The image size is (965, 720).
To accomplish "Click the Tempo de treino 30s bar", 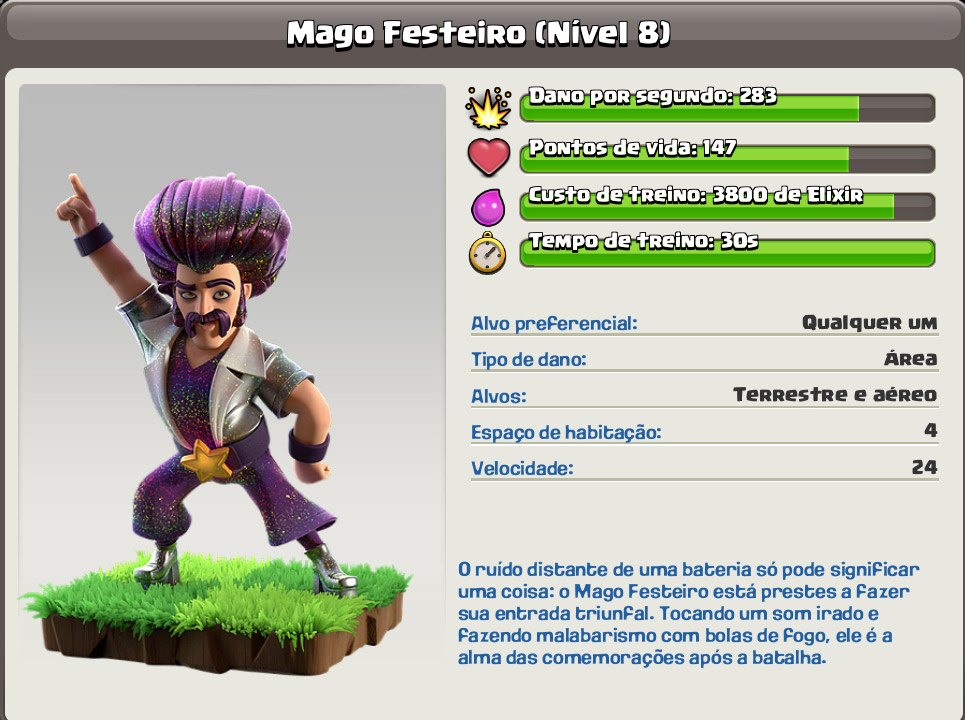I will (727, 252).
